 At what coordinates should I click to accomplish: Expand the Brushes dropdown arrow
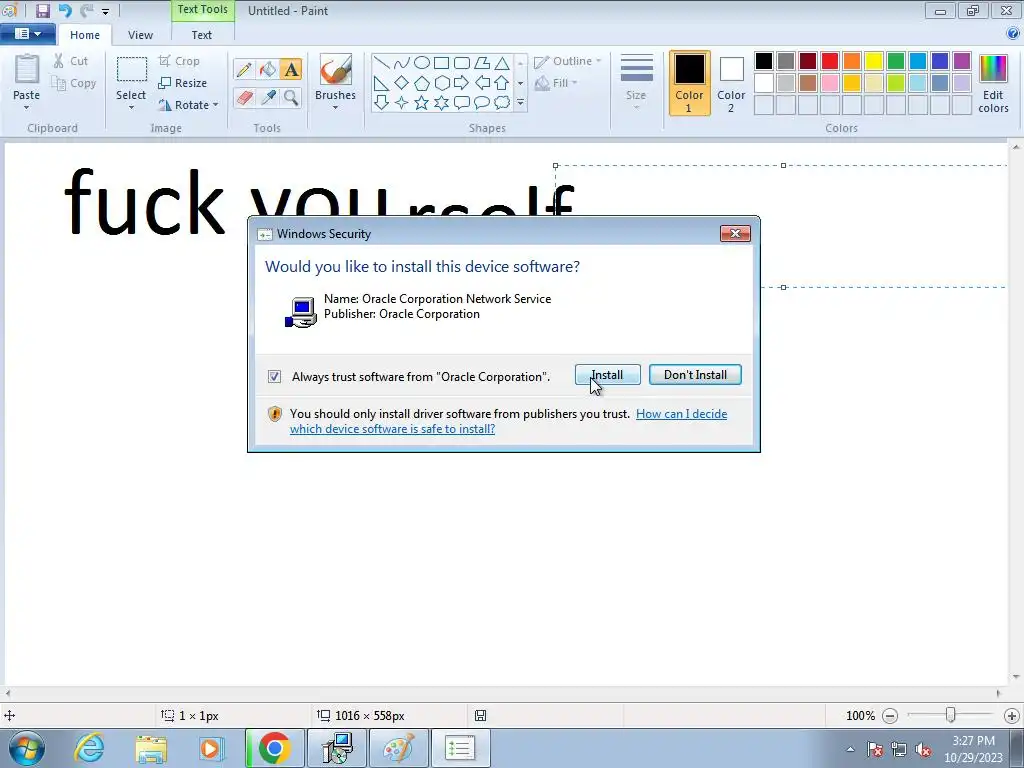pos(336,108)
